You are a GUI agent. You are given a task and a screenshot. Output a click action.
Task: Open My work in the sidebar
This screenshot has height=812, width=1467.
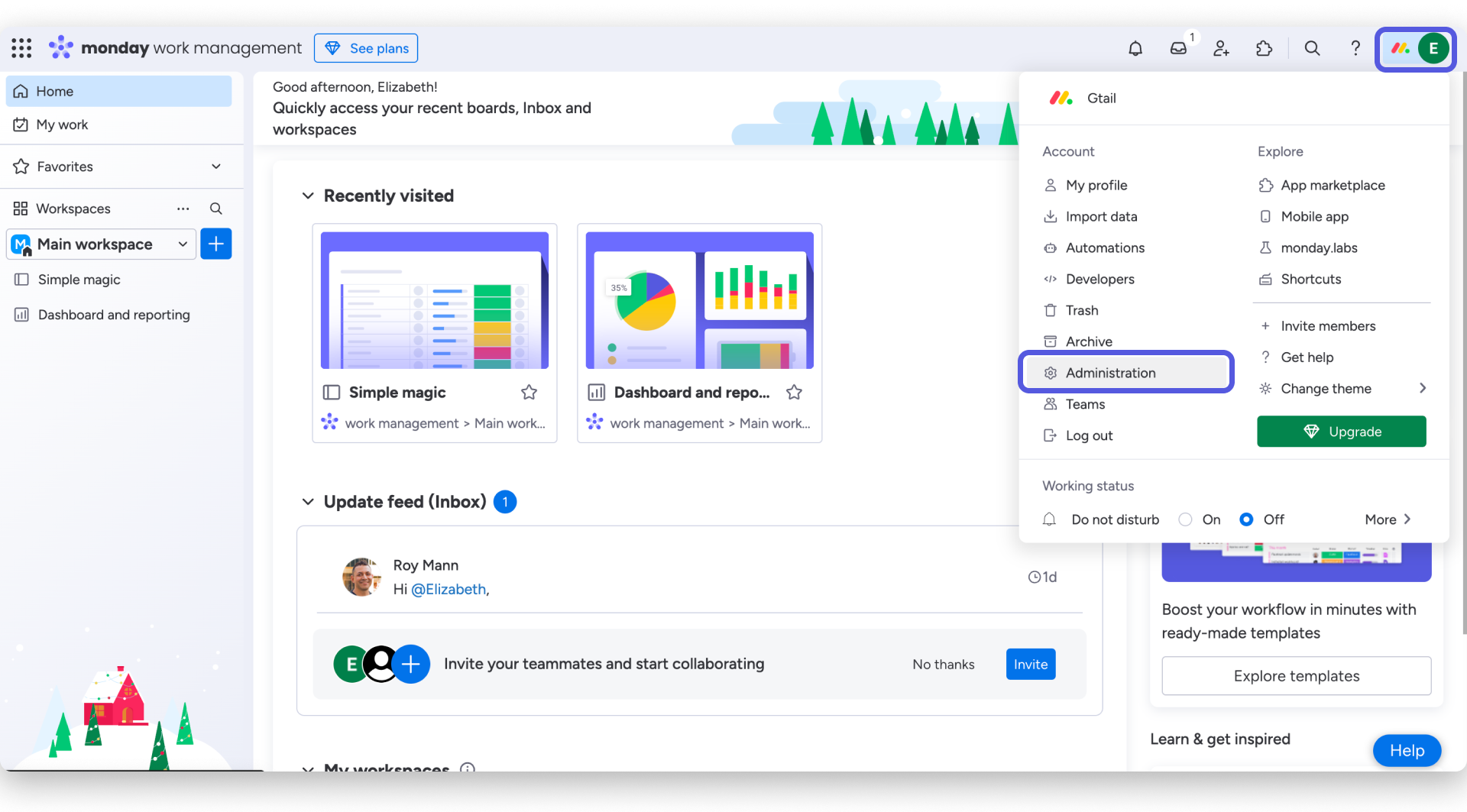tap(118, 125)
